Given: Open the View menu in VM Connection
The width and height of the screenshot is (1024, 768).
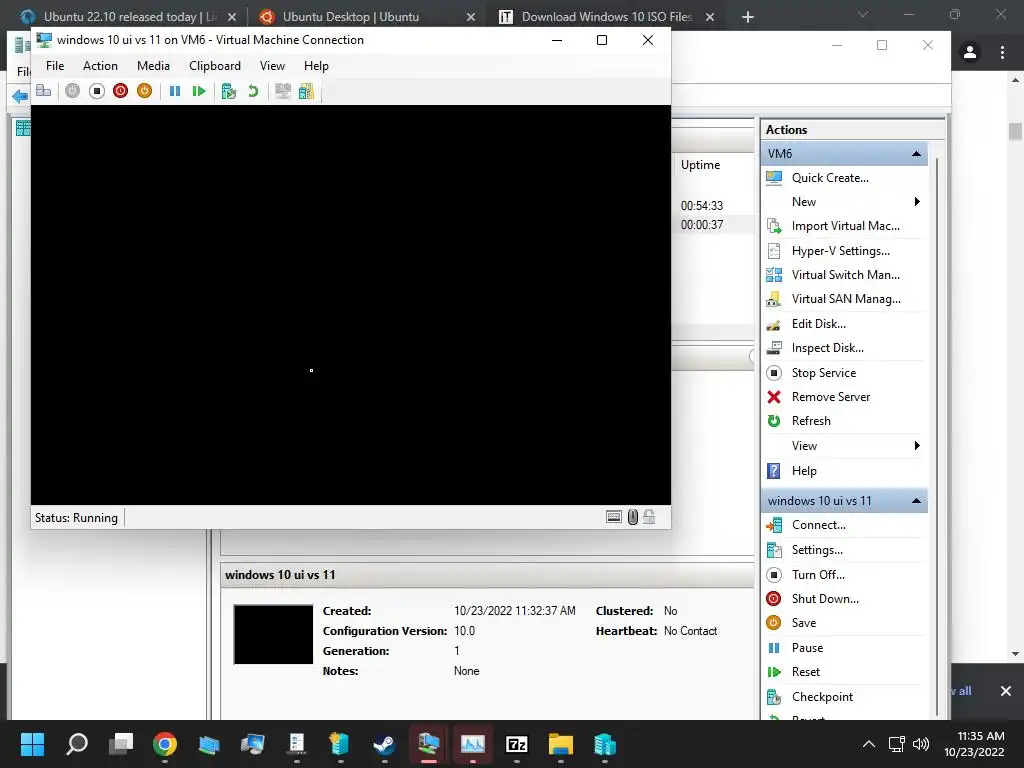Looking at the screenshot, I should pos(272,66).
